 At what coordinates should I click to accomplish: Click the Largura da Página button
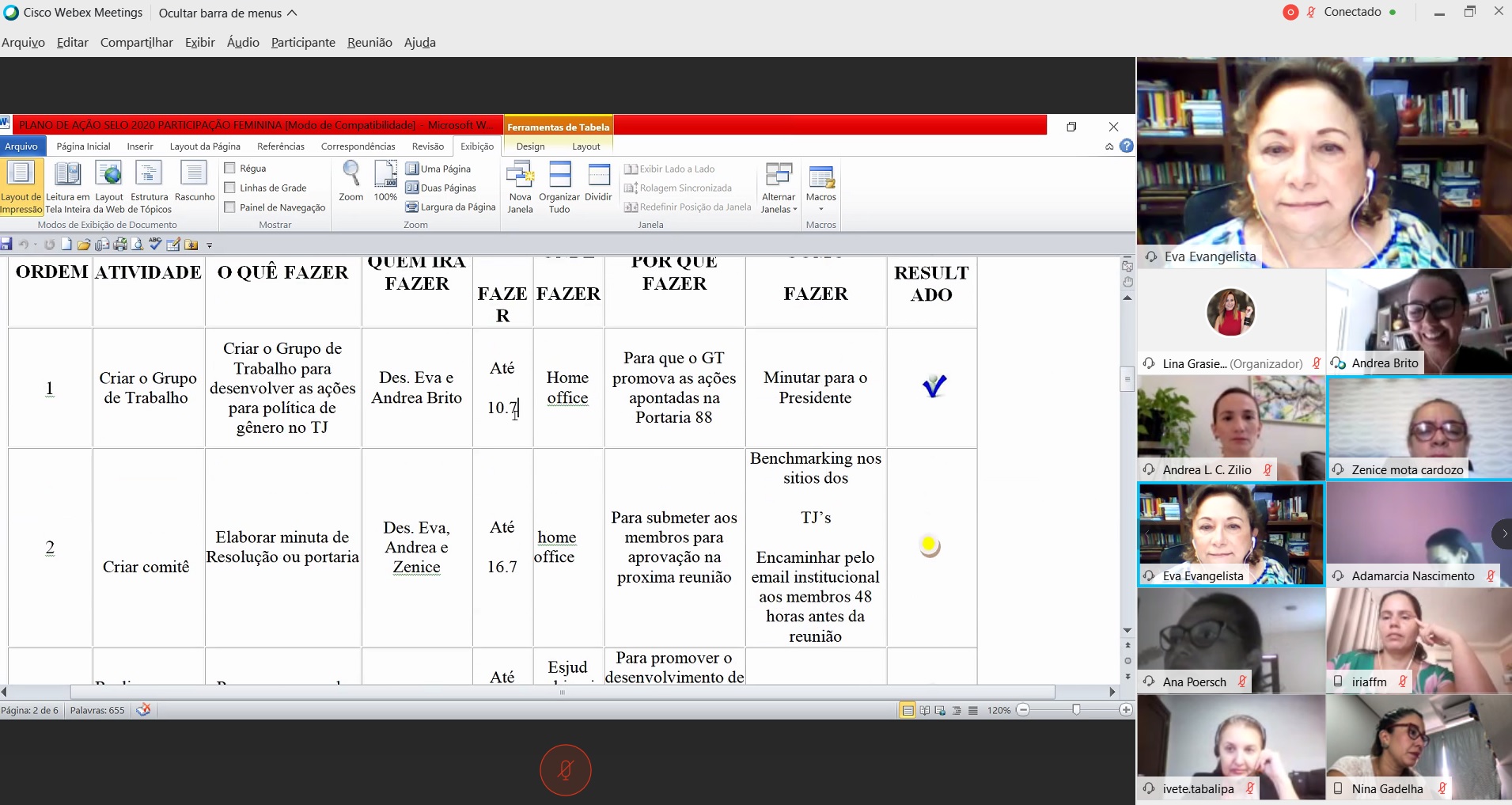(x=451, y=207)
